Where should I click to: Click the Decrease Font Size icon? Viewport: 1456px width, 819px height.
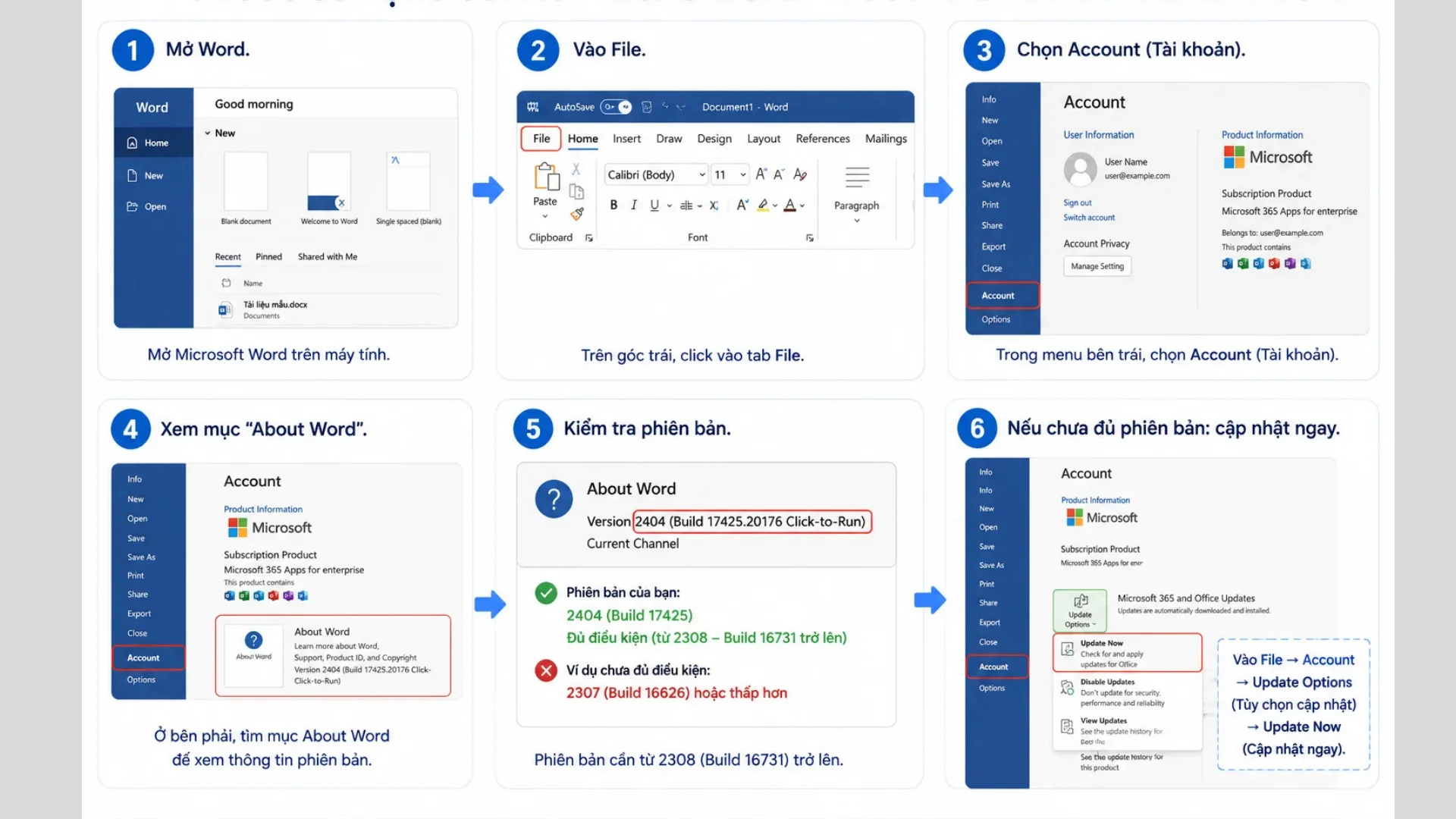[779, 174]
